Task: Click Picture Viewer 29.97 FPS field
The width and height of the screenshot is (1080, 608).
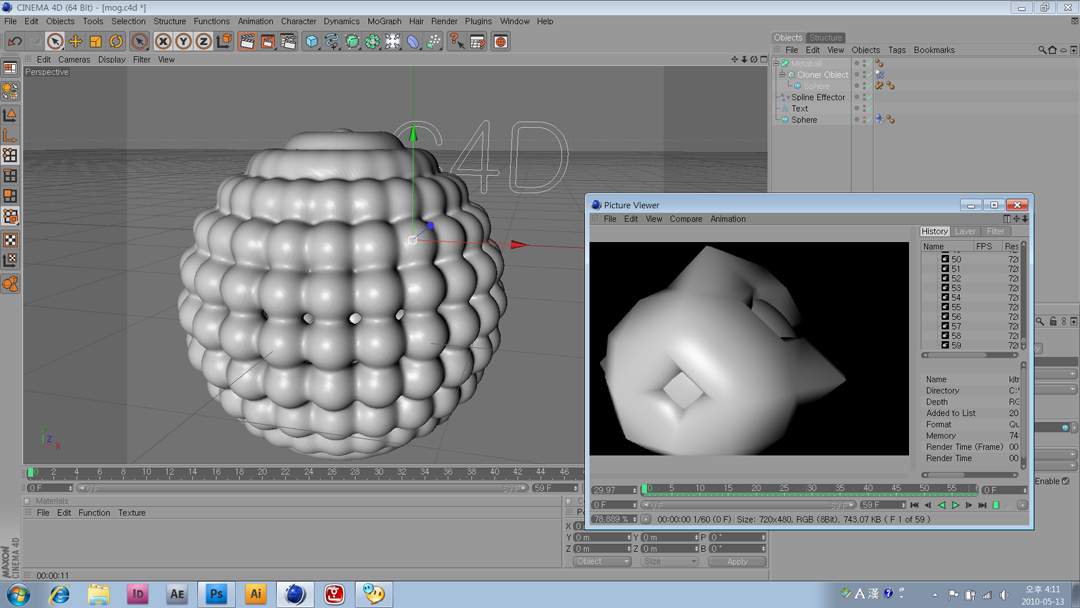Action: (614, 490)
